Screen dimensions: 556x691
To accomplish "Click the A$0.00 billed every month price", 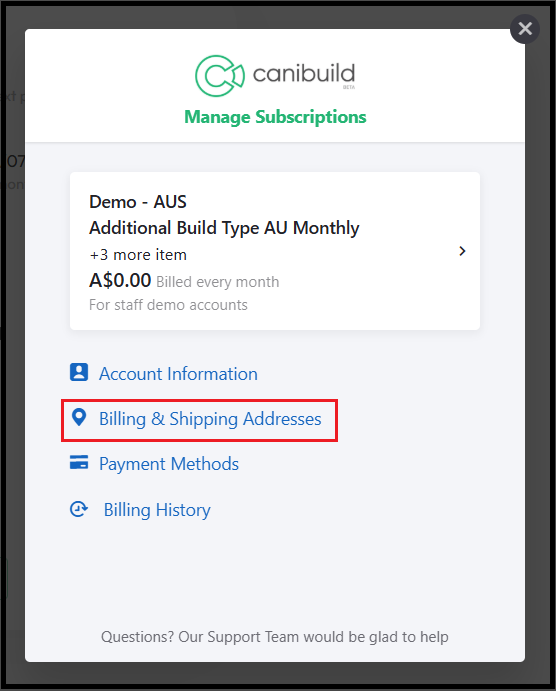I will tap(184, 281).
